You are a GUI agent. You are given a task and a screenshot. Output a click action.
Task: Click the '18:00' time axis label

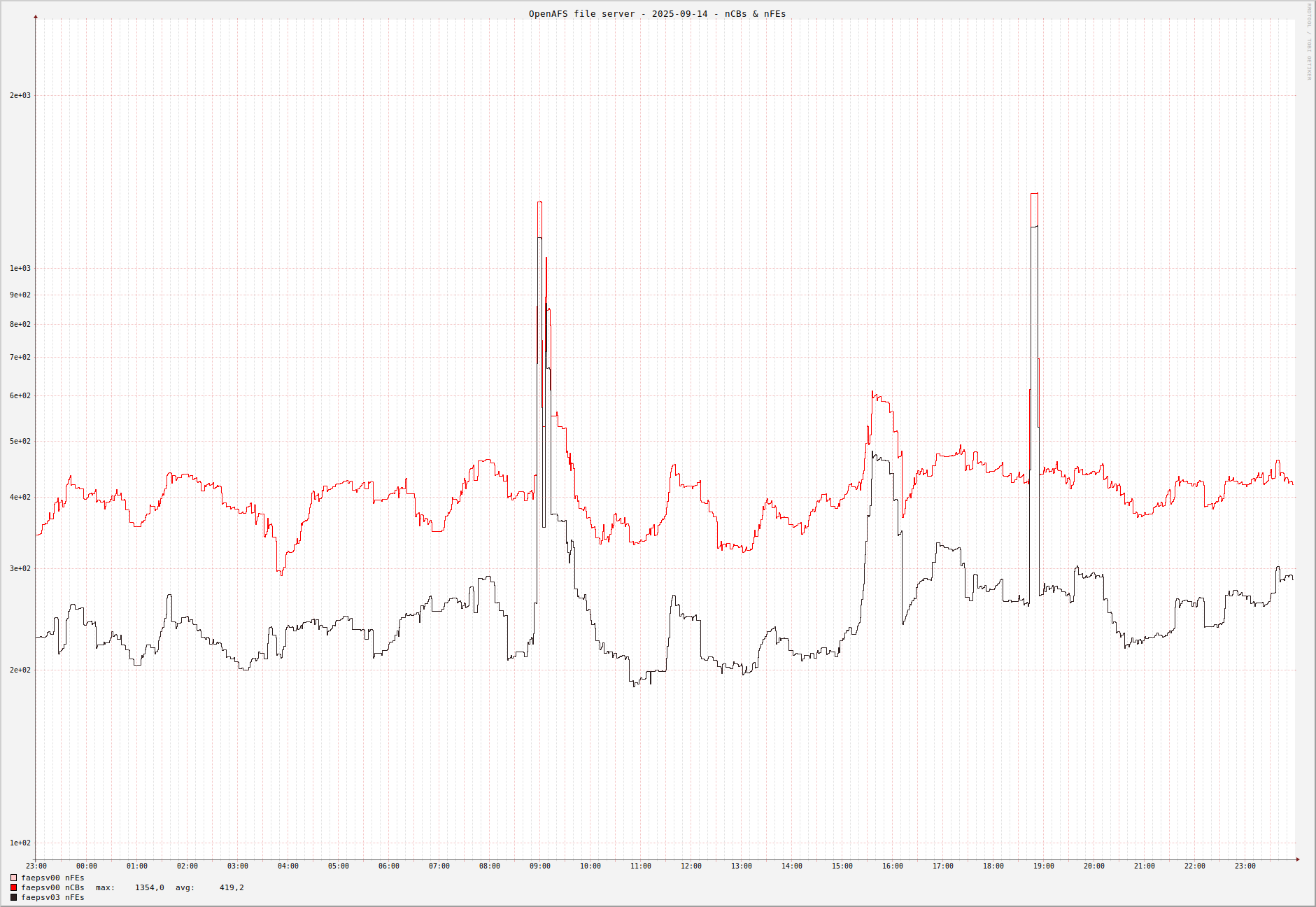(993, 866)
